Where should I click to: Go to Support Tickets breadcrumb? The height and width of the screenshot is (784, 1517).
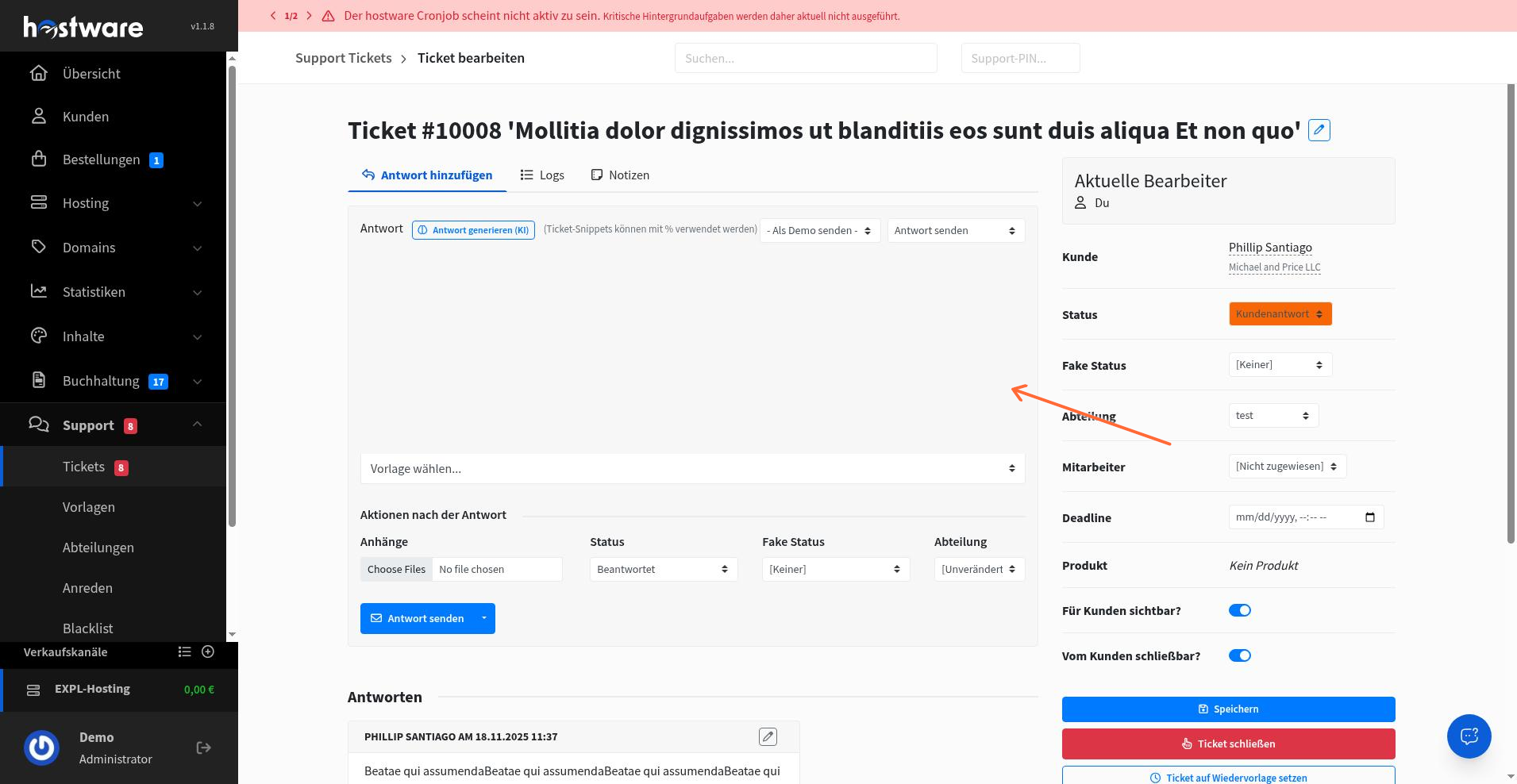coord(344,58)
